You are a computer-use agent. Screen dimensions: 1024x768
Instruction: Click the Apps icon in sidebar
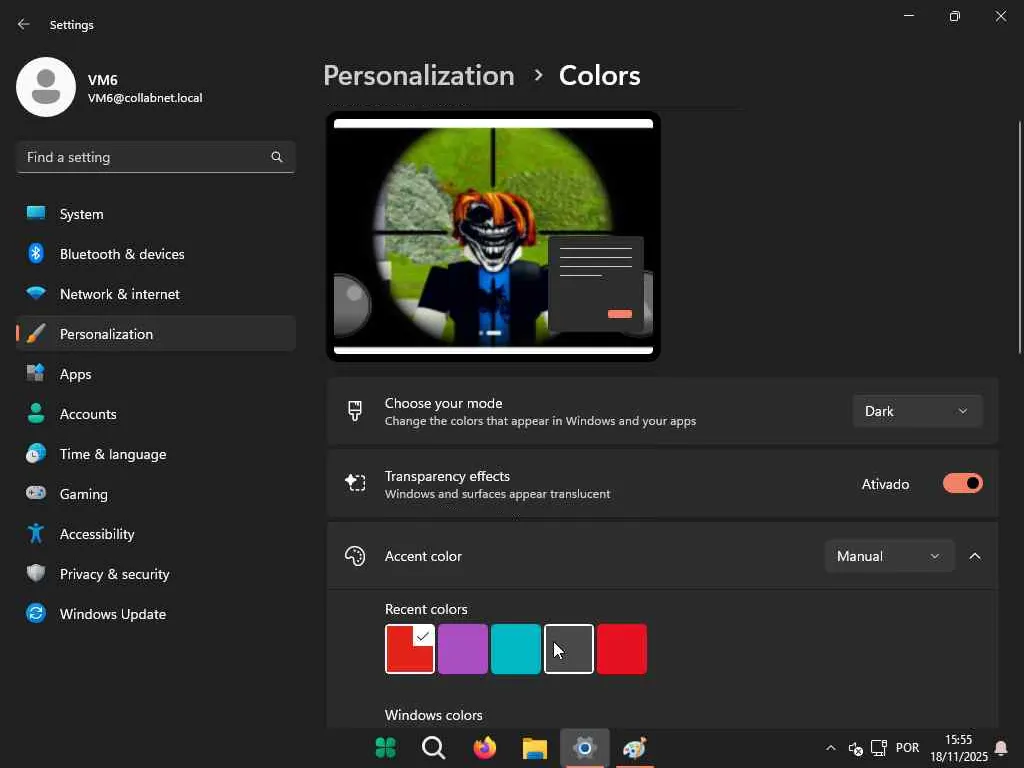pos(36,374)
